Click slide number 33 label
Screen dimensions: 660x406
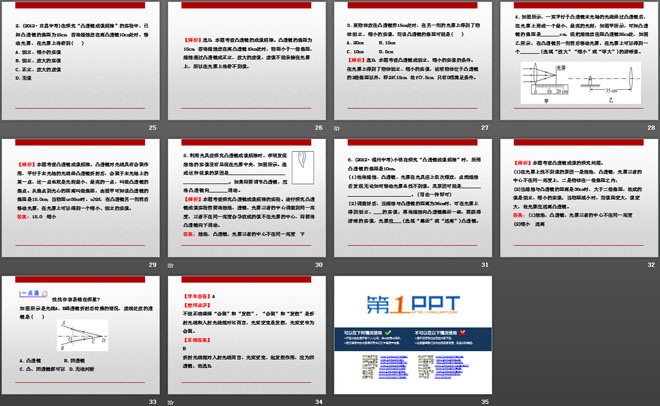152,402
